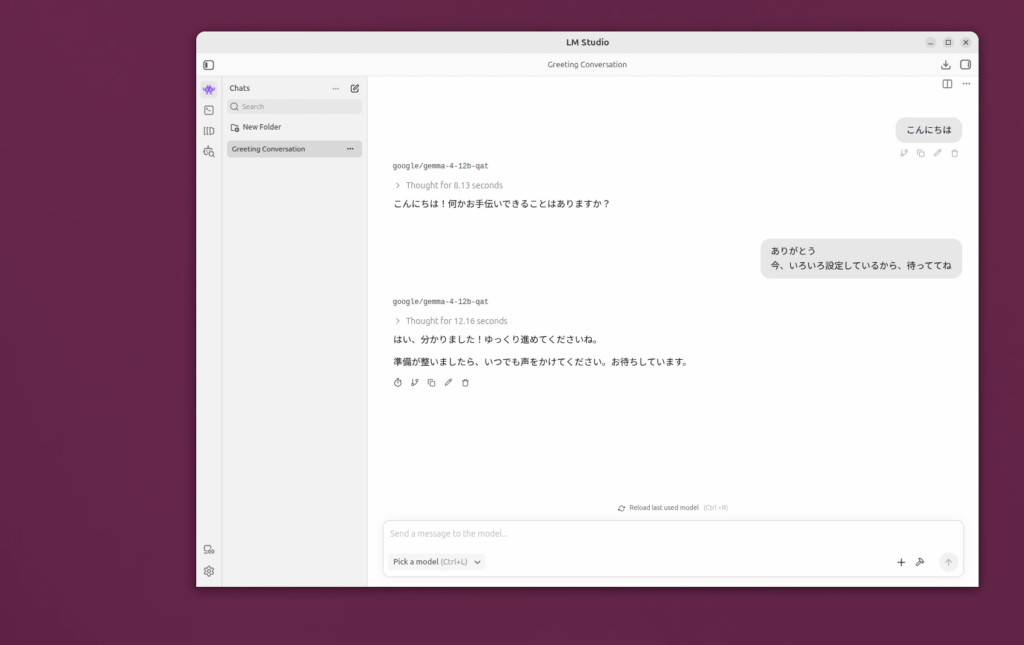
Task: Delete the こんにちは user message
Action: (955, 153)
